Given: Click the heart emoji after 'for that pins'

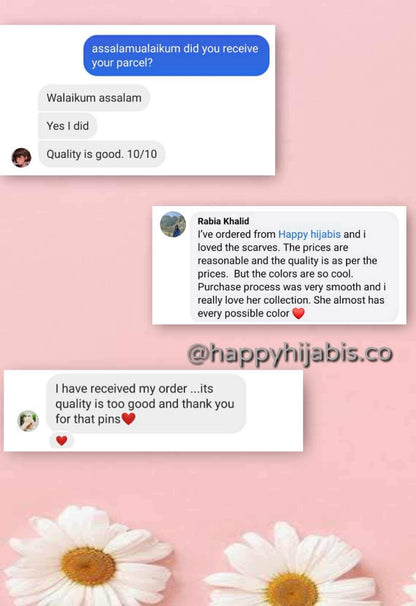Looking at the screenshot, I should [x=129, y=419].
